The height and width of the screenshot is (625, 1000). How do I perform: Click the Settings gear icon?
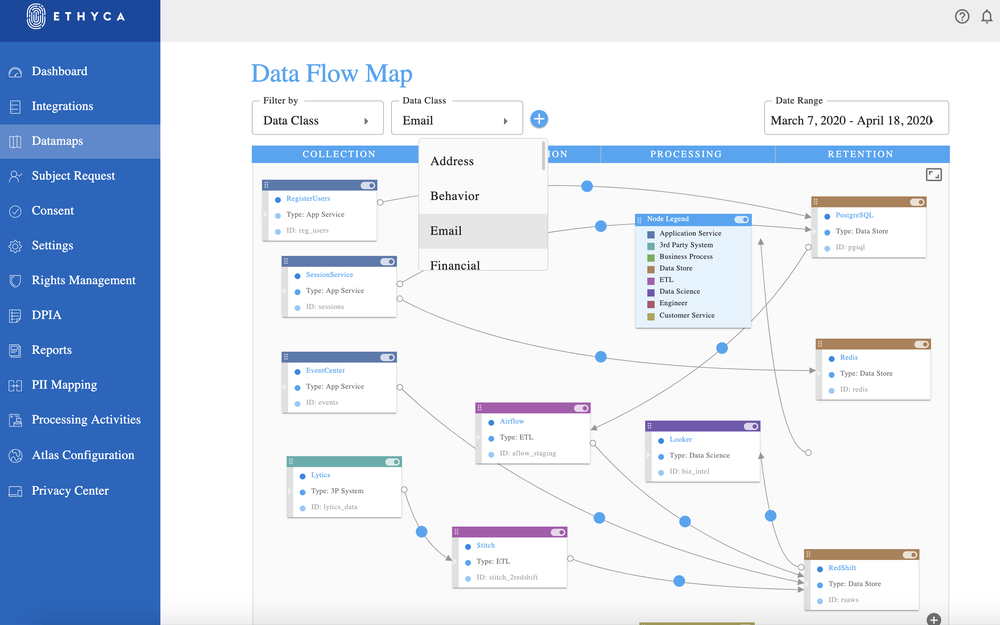click(15, 246)
